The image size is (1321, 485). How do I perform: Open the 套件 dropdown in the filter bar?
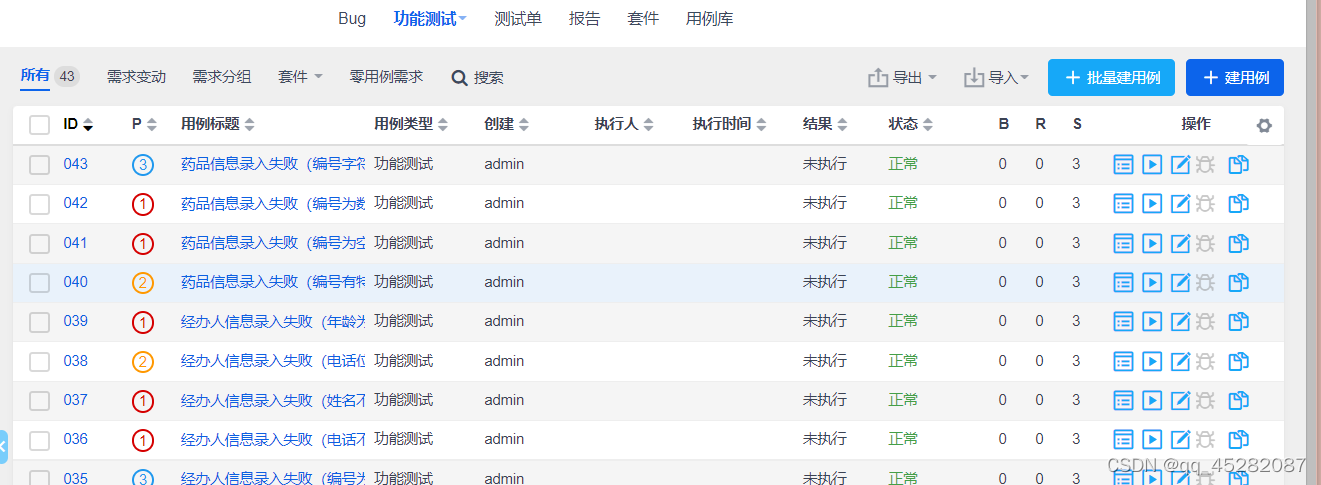click(300, 76)
